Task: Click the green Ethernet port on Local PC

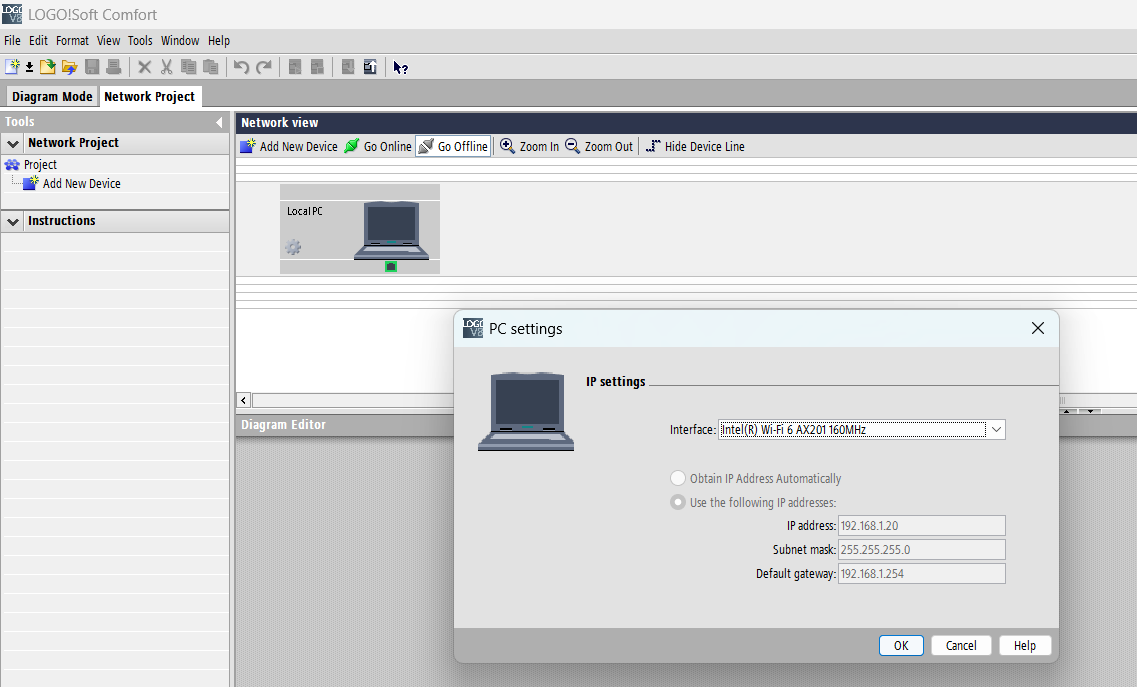Action: tap(391, 266)
